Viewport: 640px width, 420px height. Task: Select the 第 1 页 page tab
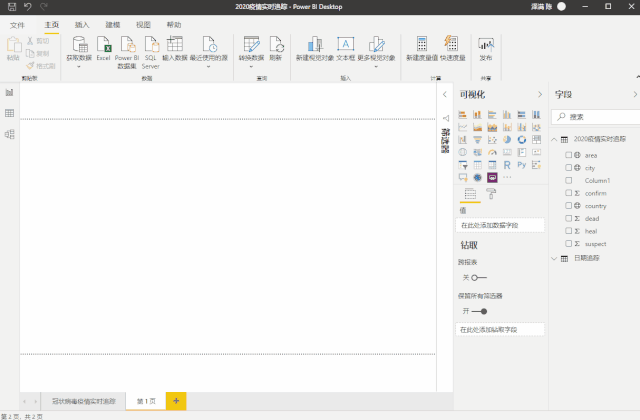146,401
